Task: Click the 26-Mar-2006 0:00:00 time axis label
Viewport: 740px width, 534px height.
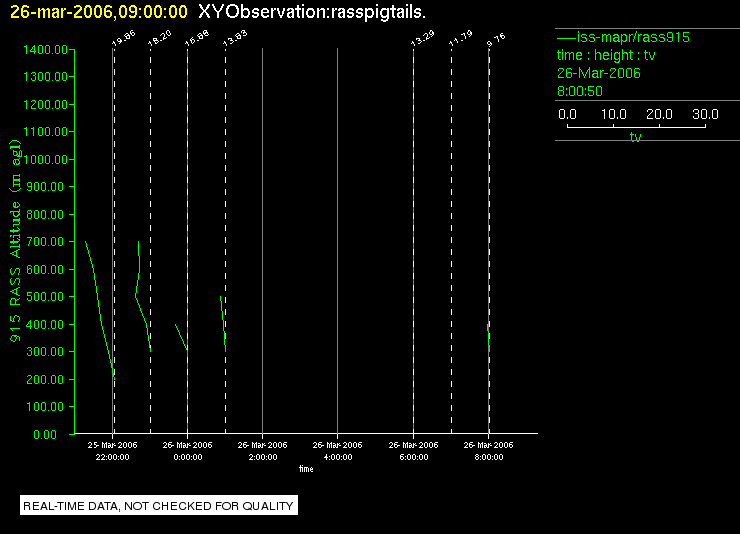Action: 187,451
